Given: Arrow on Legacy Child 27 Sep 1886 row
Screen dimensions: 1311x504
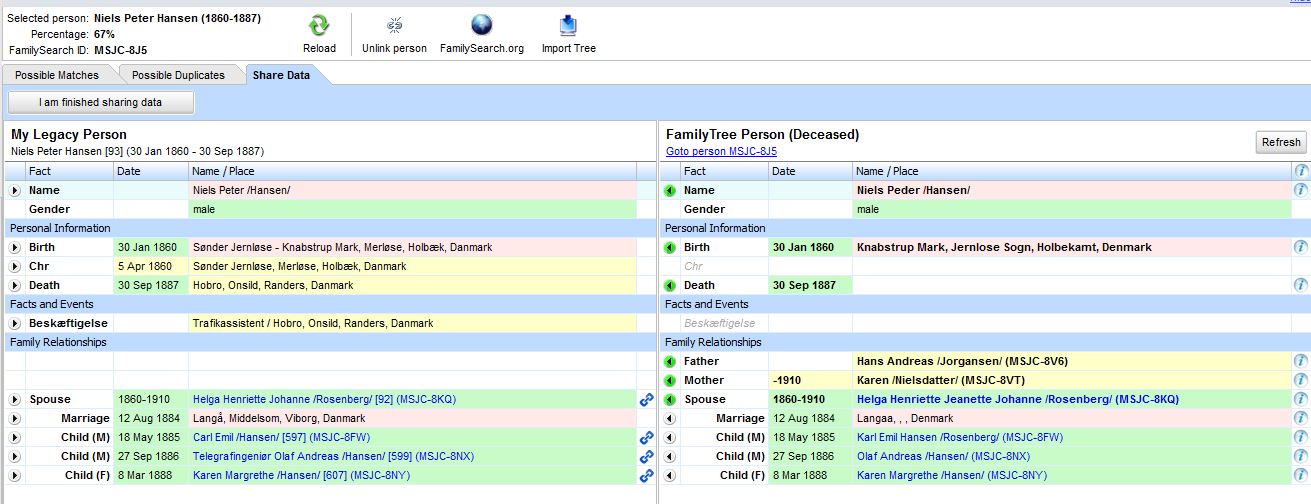Looking at the screenshot, I should [x=14, y=456].
